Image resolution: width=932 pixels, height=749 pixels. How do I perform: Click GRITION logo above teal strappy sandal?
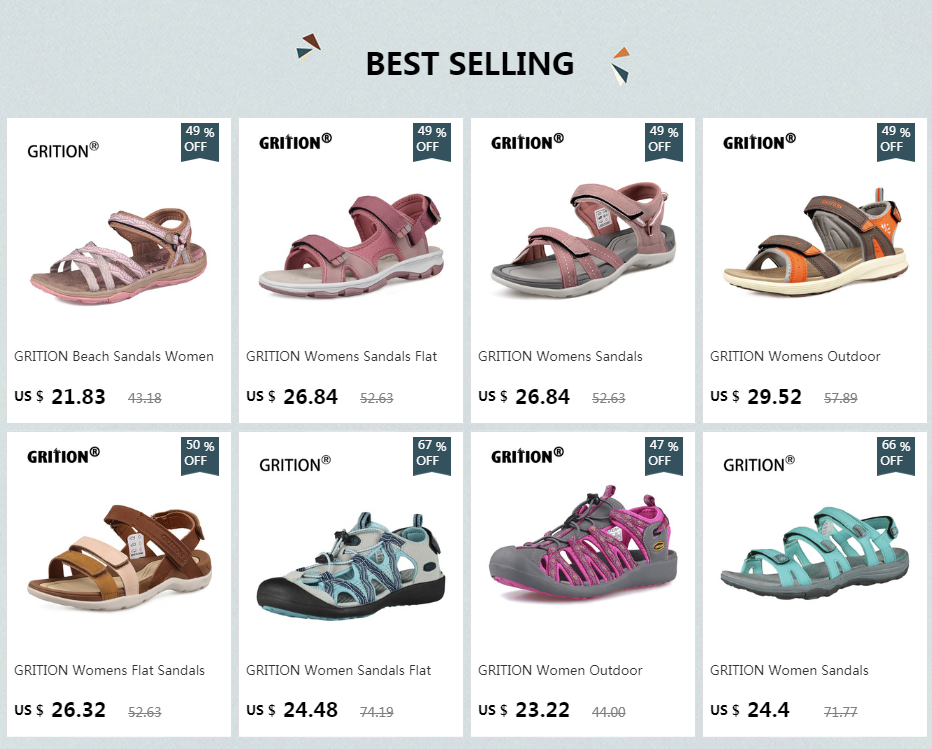click(759, 463)
